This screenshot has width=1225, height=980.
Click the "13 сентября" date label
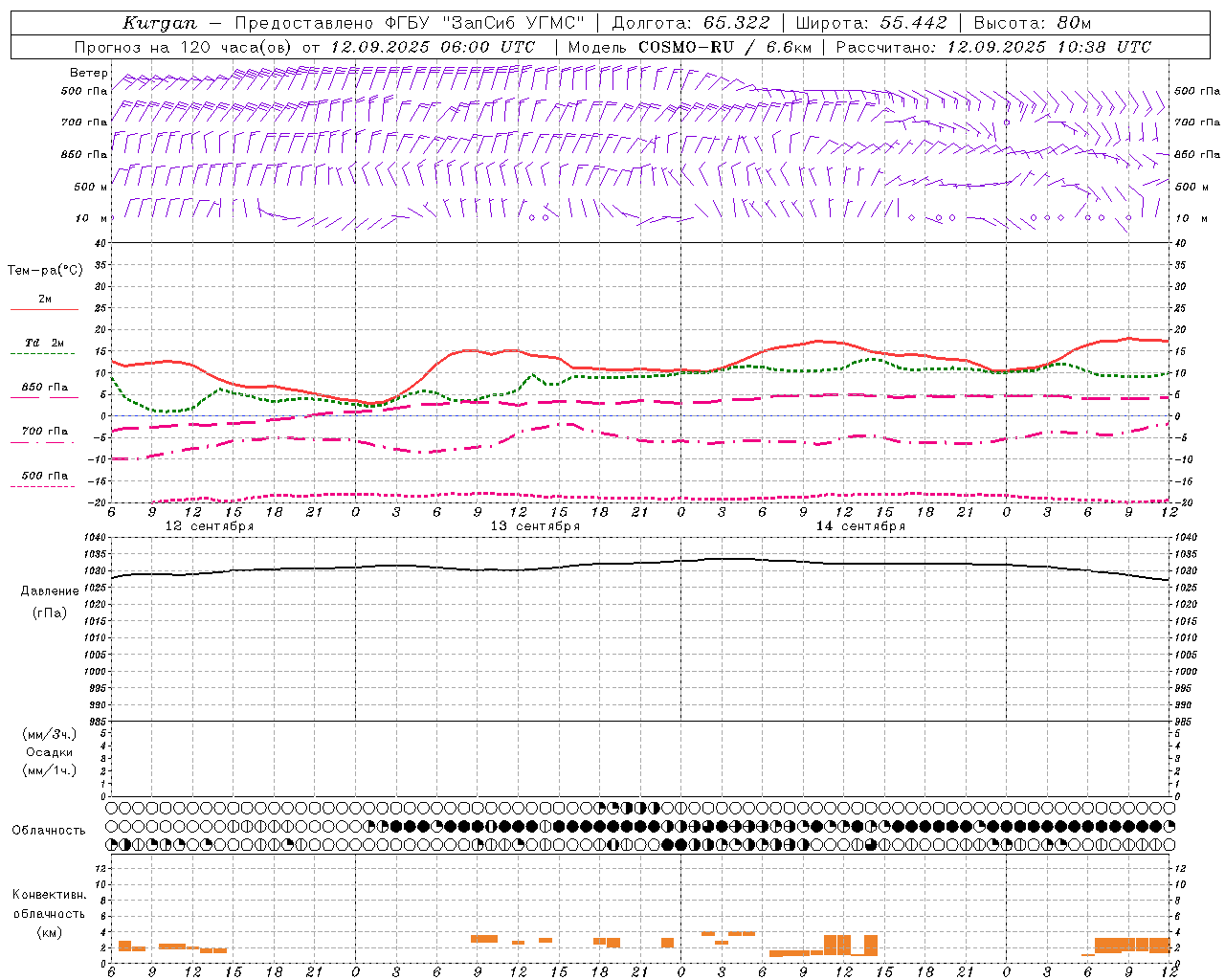tap(535, 526)
